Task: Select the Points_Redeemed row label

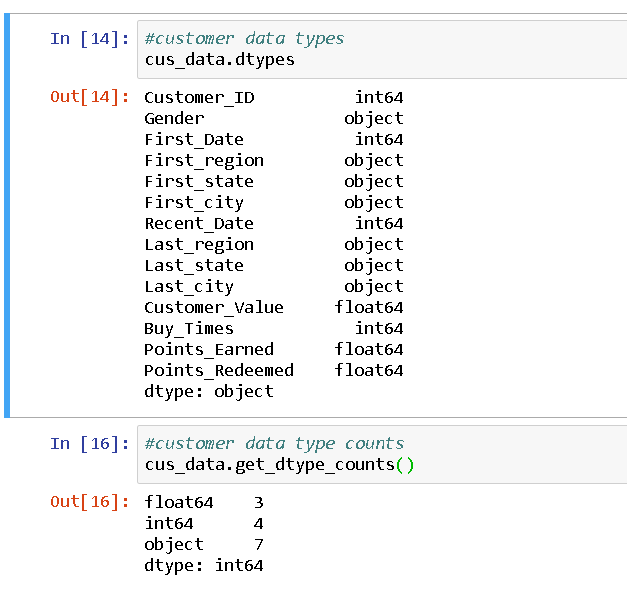Action: point(219,371)
